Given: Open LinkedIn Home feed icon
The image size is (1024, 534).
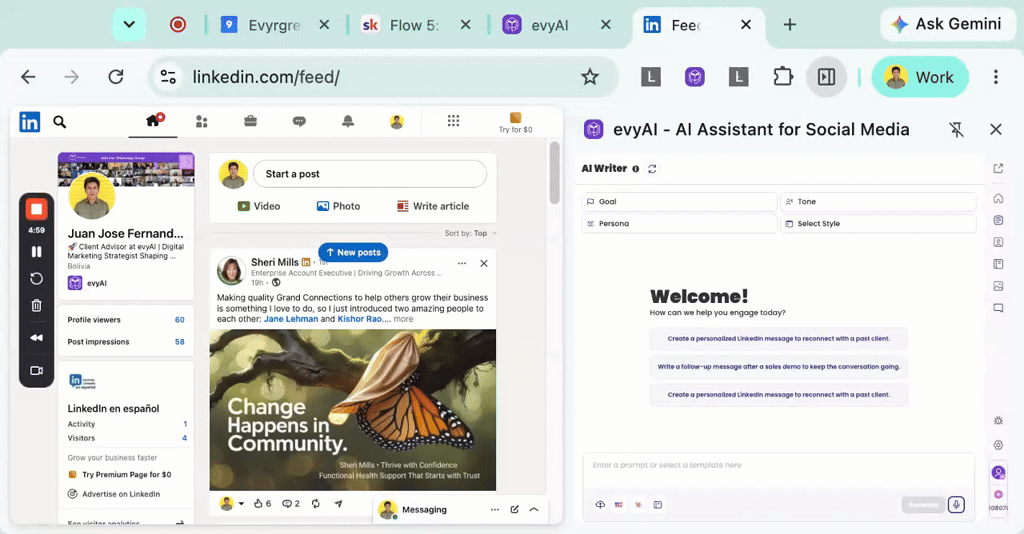Looking at the screenshot, I should pos(153,121).
